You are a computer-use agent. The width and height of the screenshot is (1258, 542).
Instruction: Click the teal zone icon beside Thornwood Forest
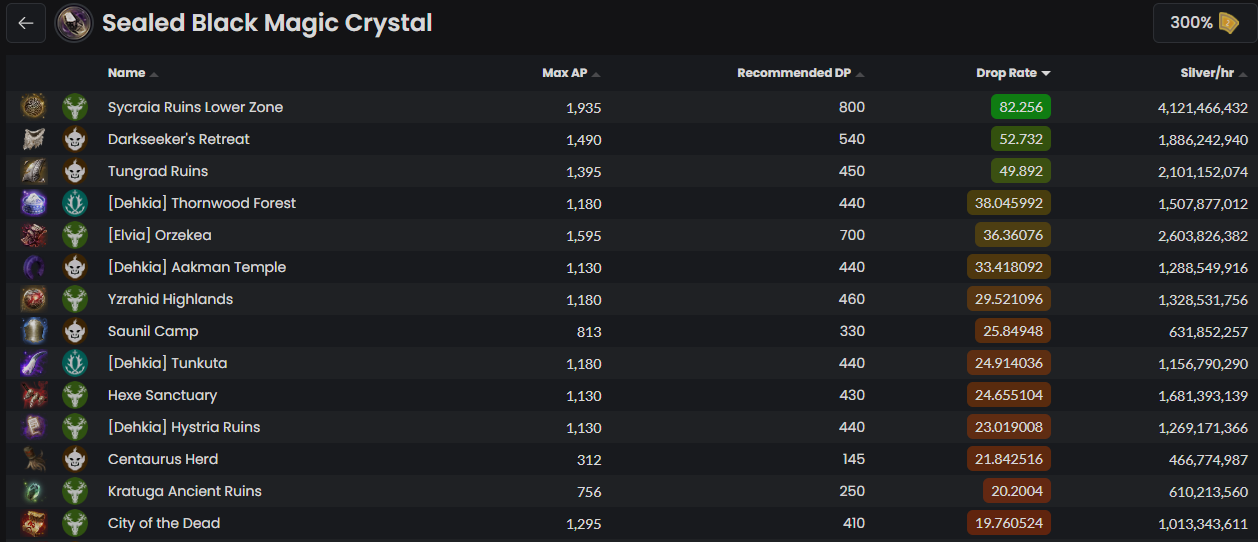(74, 203)
